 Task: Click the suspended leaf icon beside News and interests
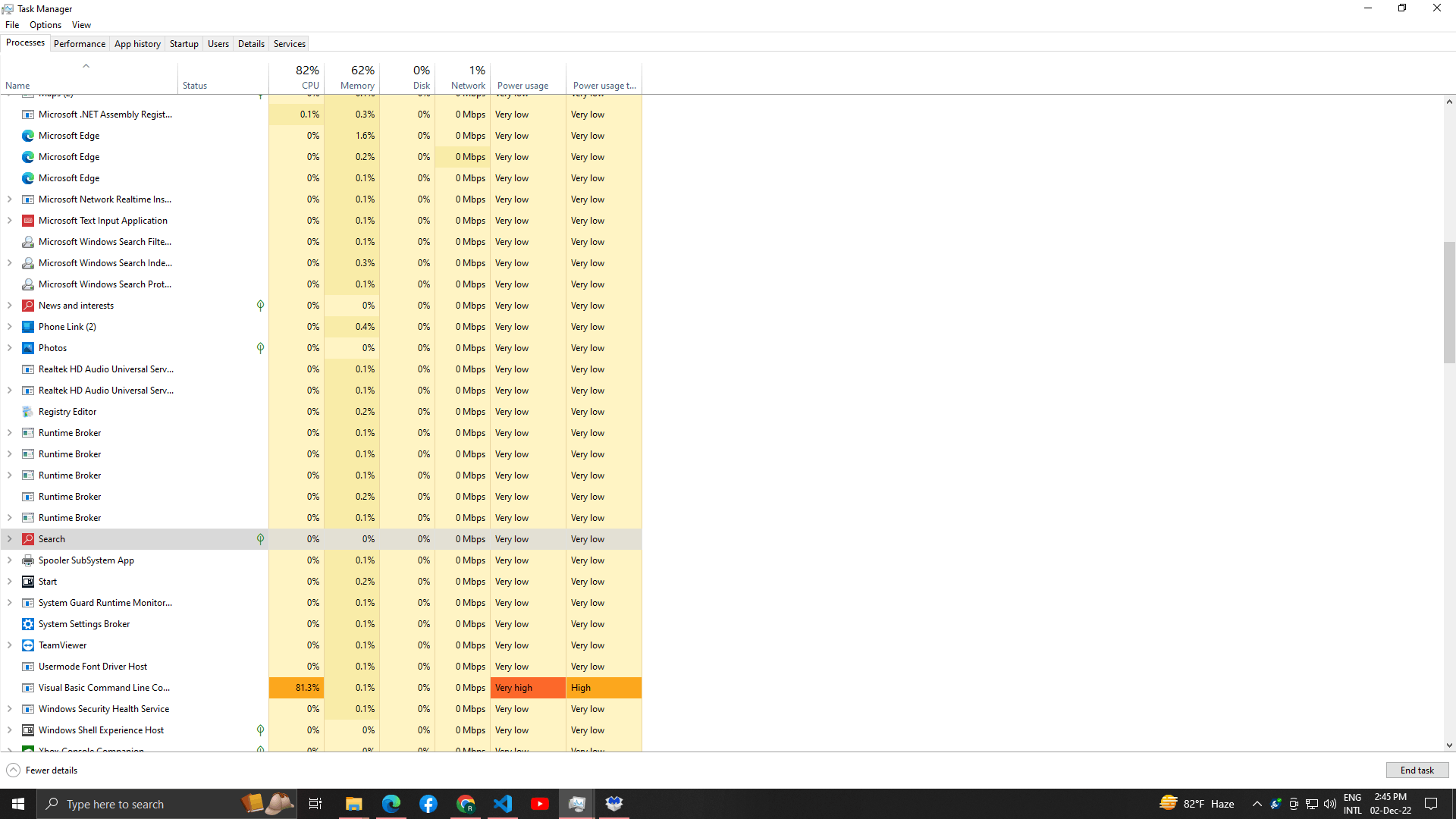[260, 305]
